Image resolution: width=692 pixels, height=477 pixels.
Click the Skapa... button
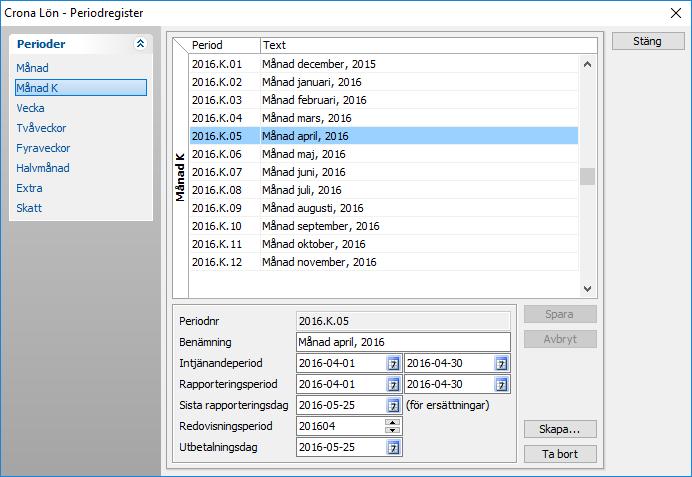(560, 429)
